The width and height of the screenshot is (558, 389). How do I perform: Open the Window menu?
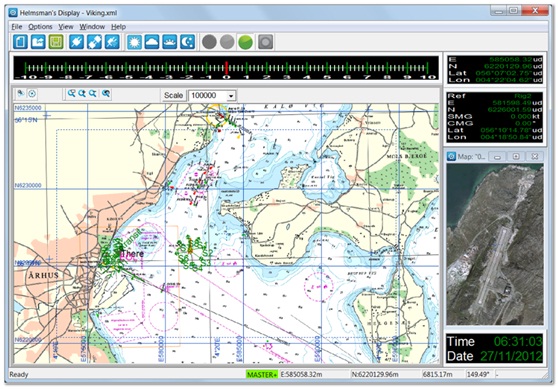pyautogui.click(x=92, y=27)
